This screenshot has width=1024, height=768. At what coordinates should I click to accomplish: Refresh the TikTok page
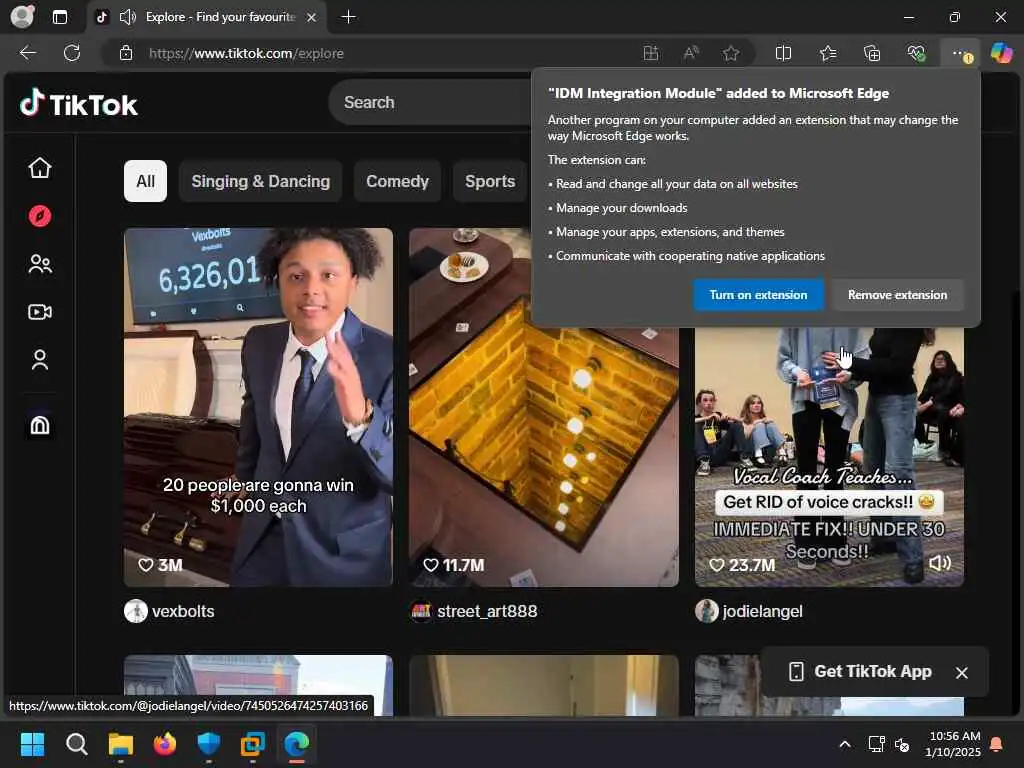point(72,53)
